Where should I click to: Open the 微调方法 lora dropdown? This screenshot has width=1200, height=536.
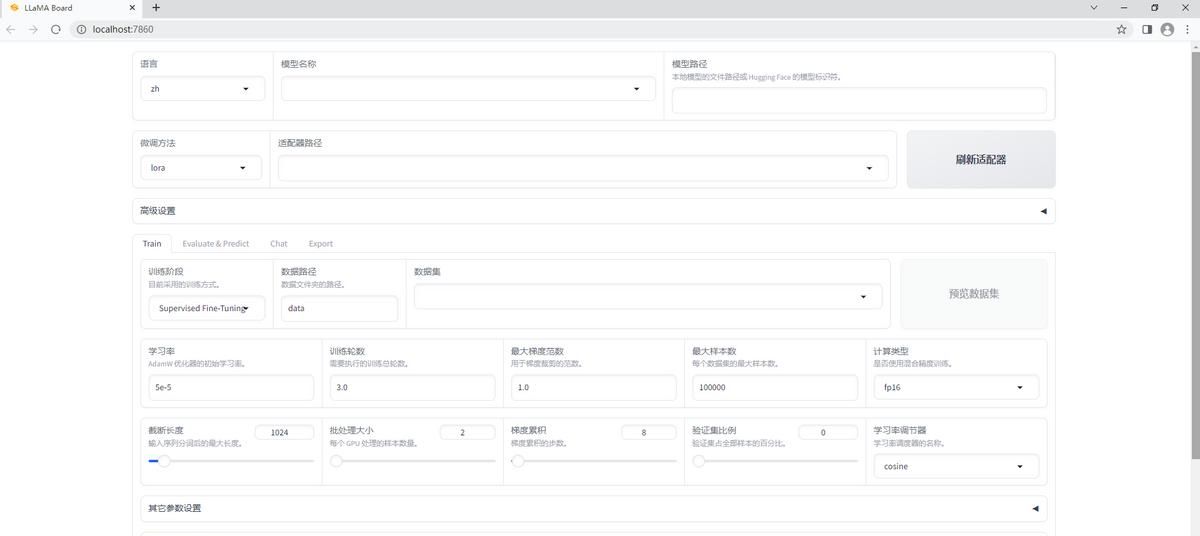point(200,168)
